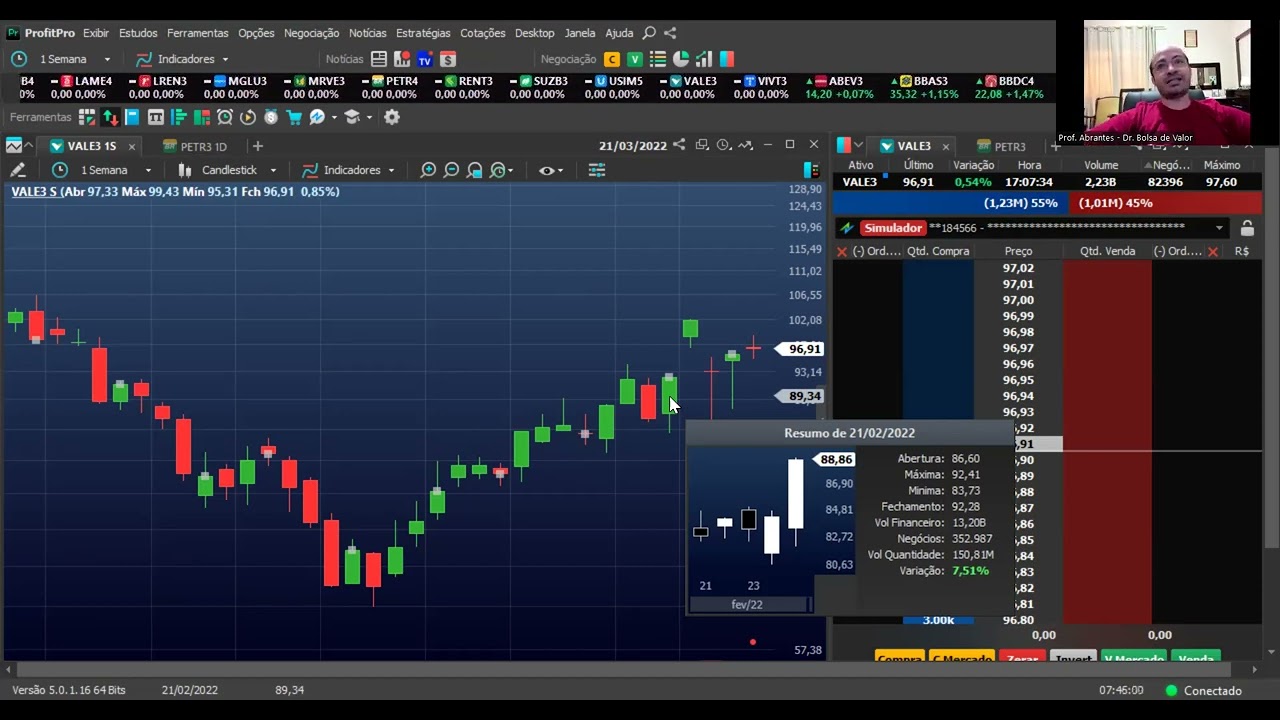Viewport: 1280px width, 720px height.
Task: Open the TV news icon
Action: [425, 59]
